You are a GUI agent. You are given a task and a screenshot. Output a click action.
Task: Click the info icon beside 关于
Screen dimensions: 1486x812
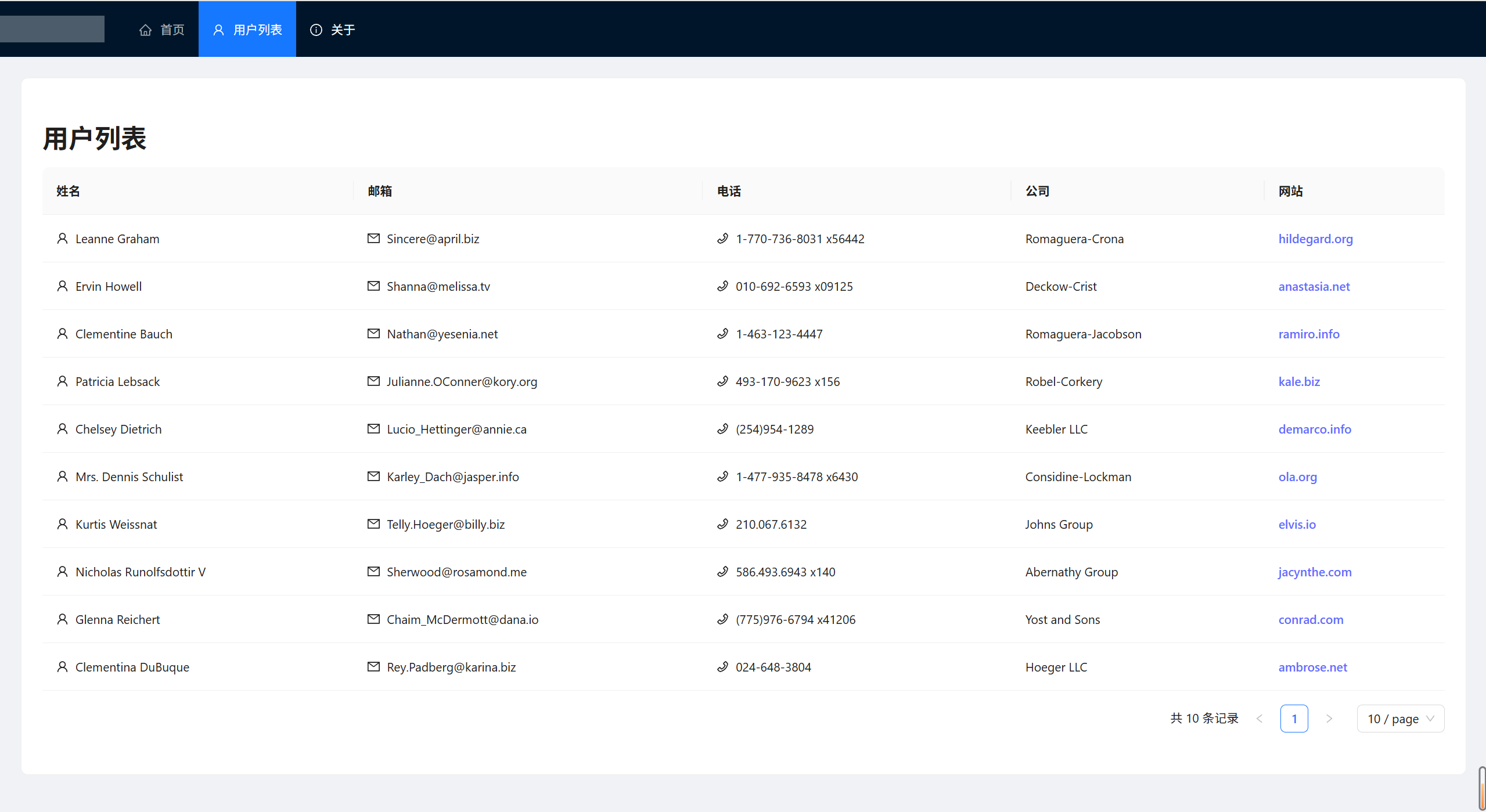pyautogui.click(x=316, y=30)
